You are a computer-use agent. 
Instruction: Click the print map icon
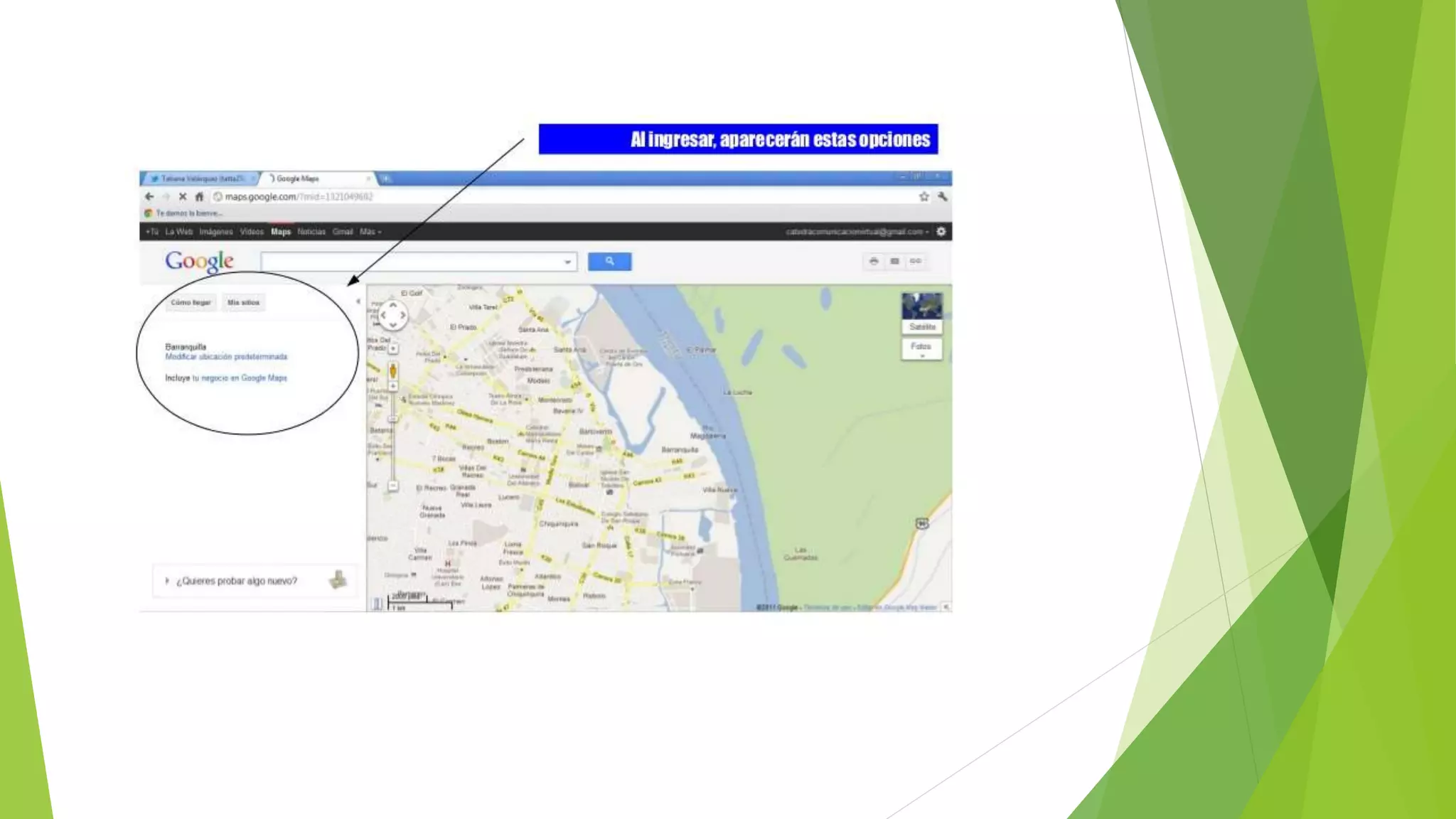(x=874, y=262)
